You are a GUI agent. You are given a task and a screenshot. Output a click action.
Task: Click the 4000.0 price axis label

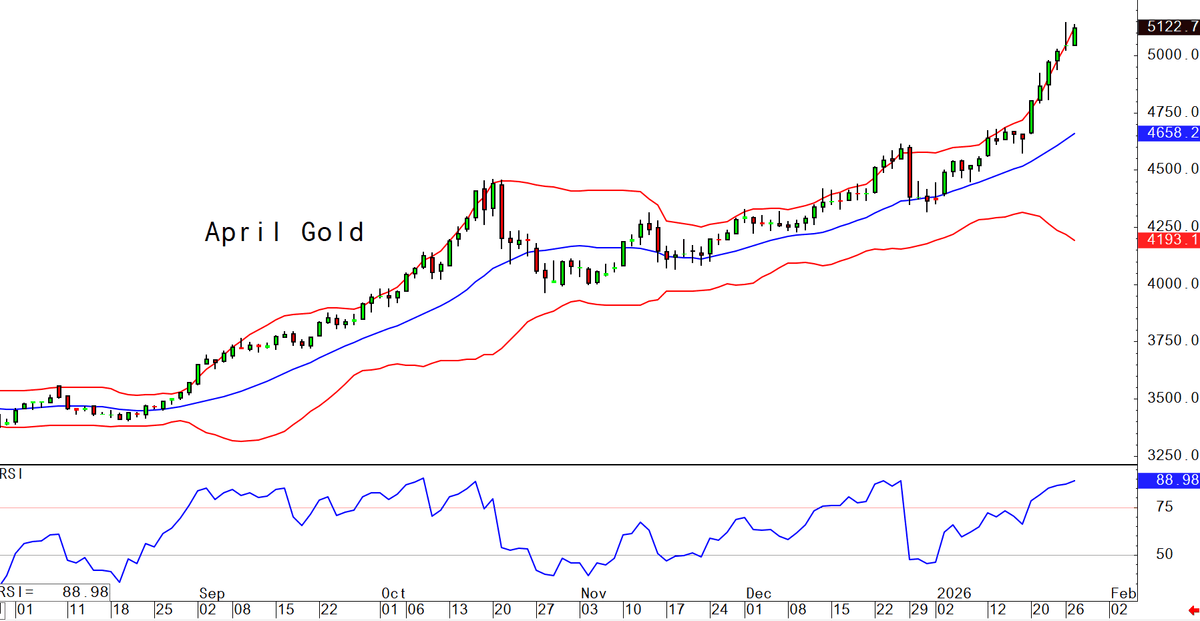1172,284
